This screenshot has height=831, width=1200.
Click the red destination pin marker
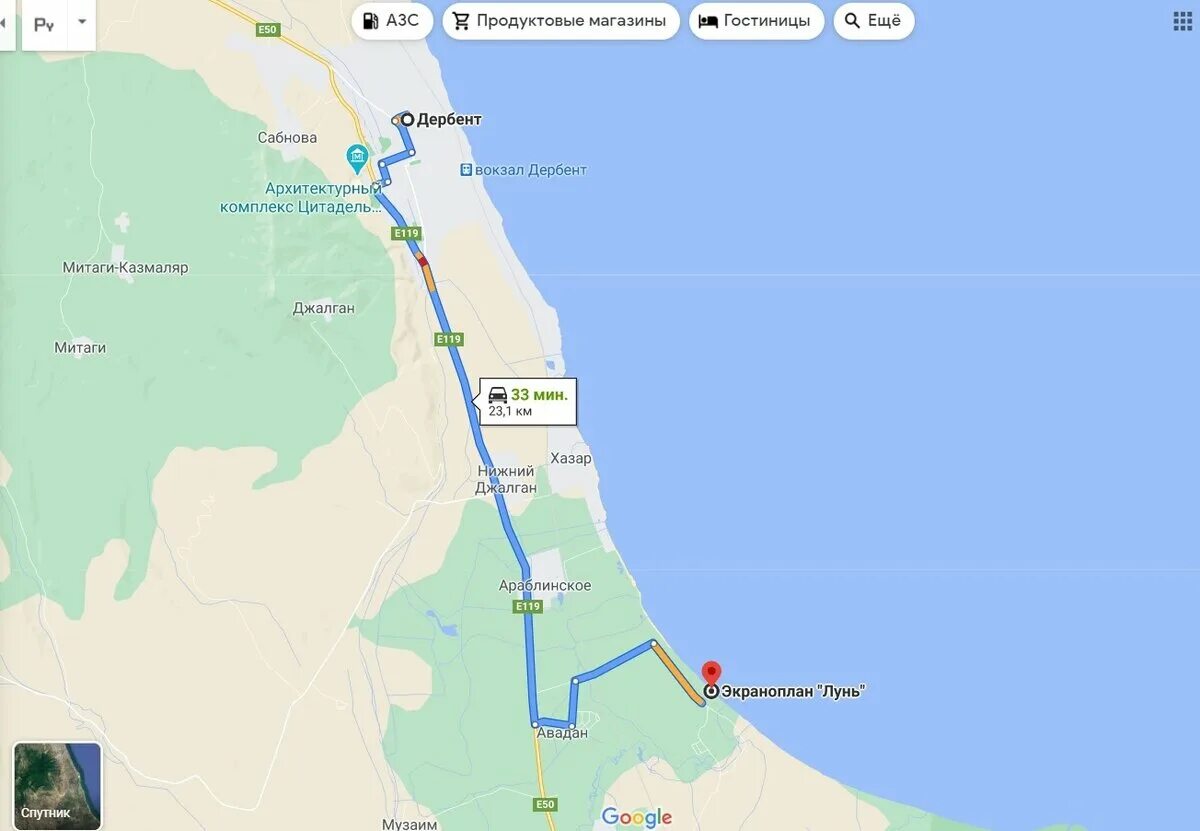pyautogui.click(x=711, y=673)
